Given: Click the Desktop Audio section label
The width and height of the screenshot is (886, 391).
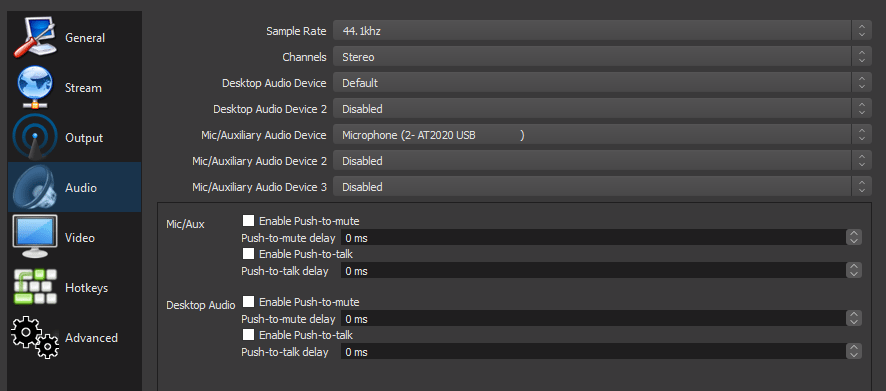Looking at the screenshot, I should pyautogui.click(x=201, y=306).
